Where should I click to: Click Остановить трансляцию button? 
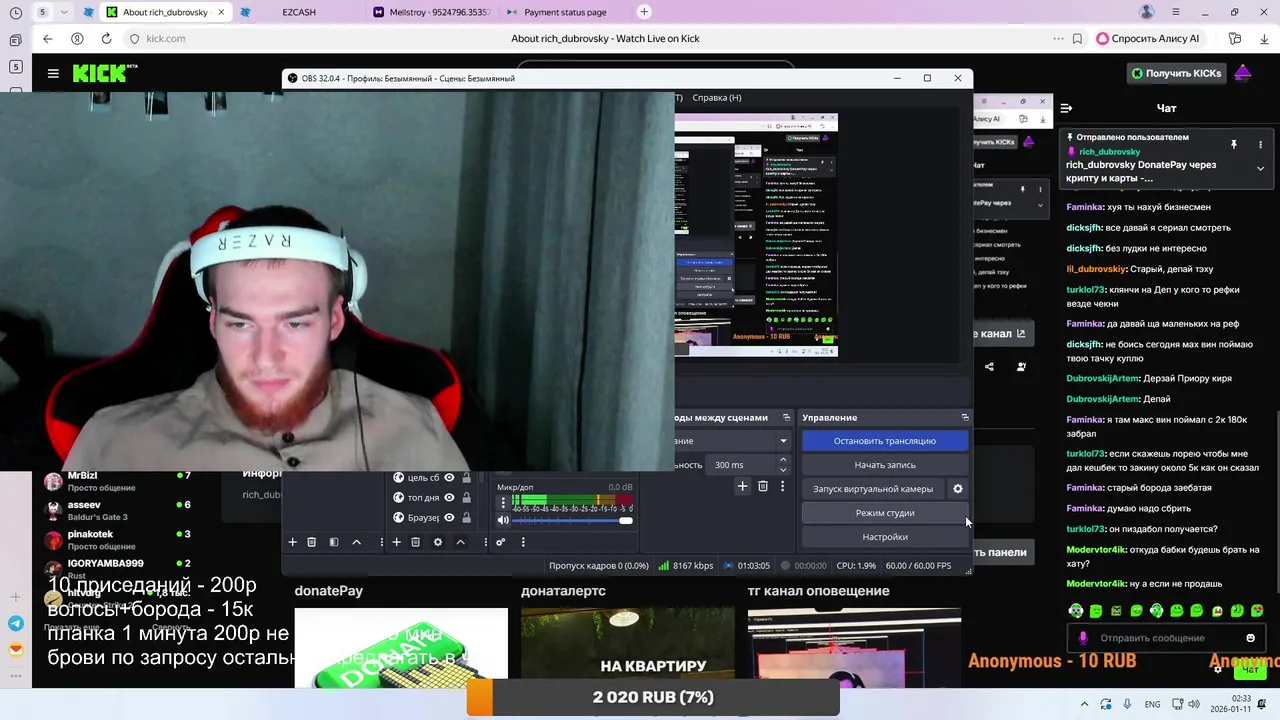[885, 441]
